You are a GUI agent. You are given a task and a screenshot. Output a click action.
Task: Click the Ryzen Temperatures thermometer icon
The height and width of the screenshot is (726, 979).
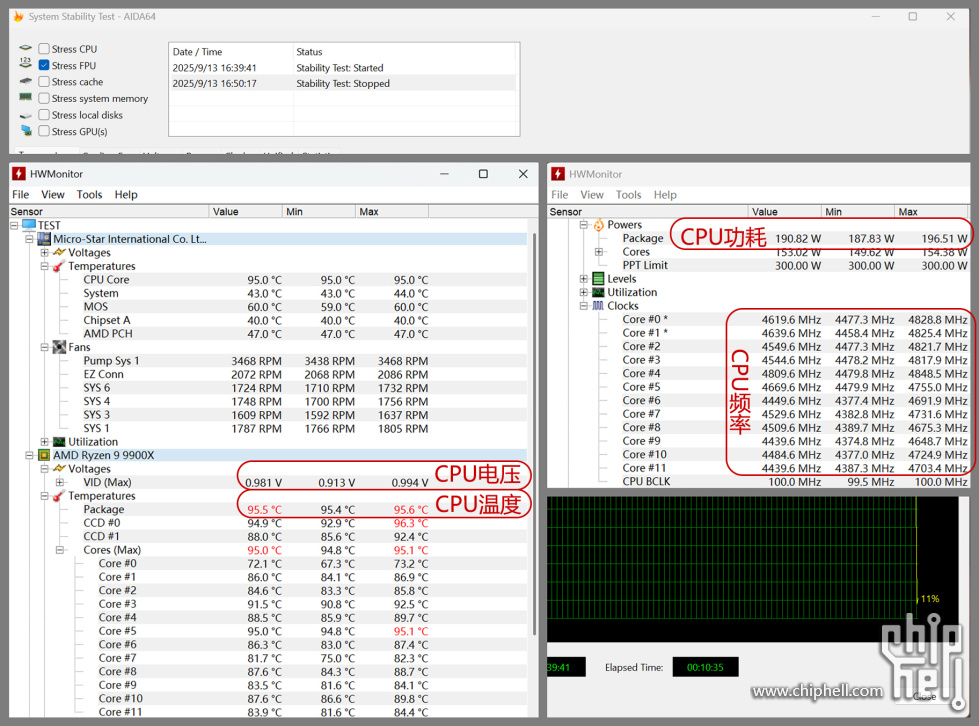(x=59, y=496)
